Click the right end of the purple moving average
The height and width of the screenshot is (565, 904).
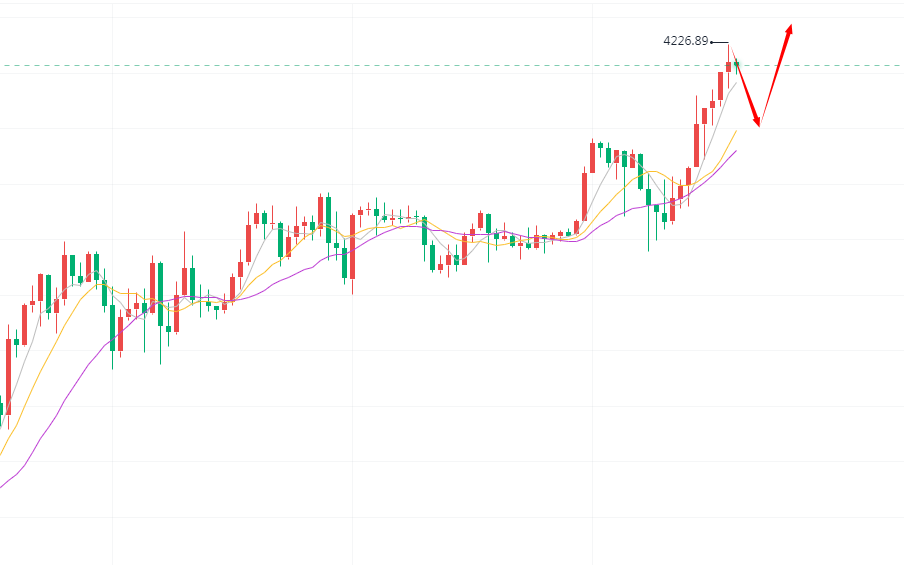click(736, 151)
